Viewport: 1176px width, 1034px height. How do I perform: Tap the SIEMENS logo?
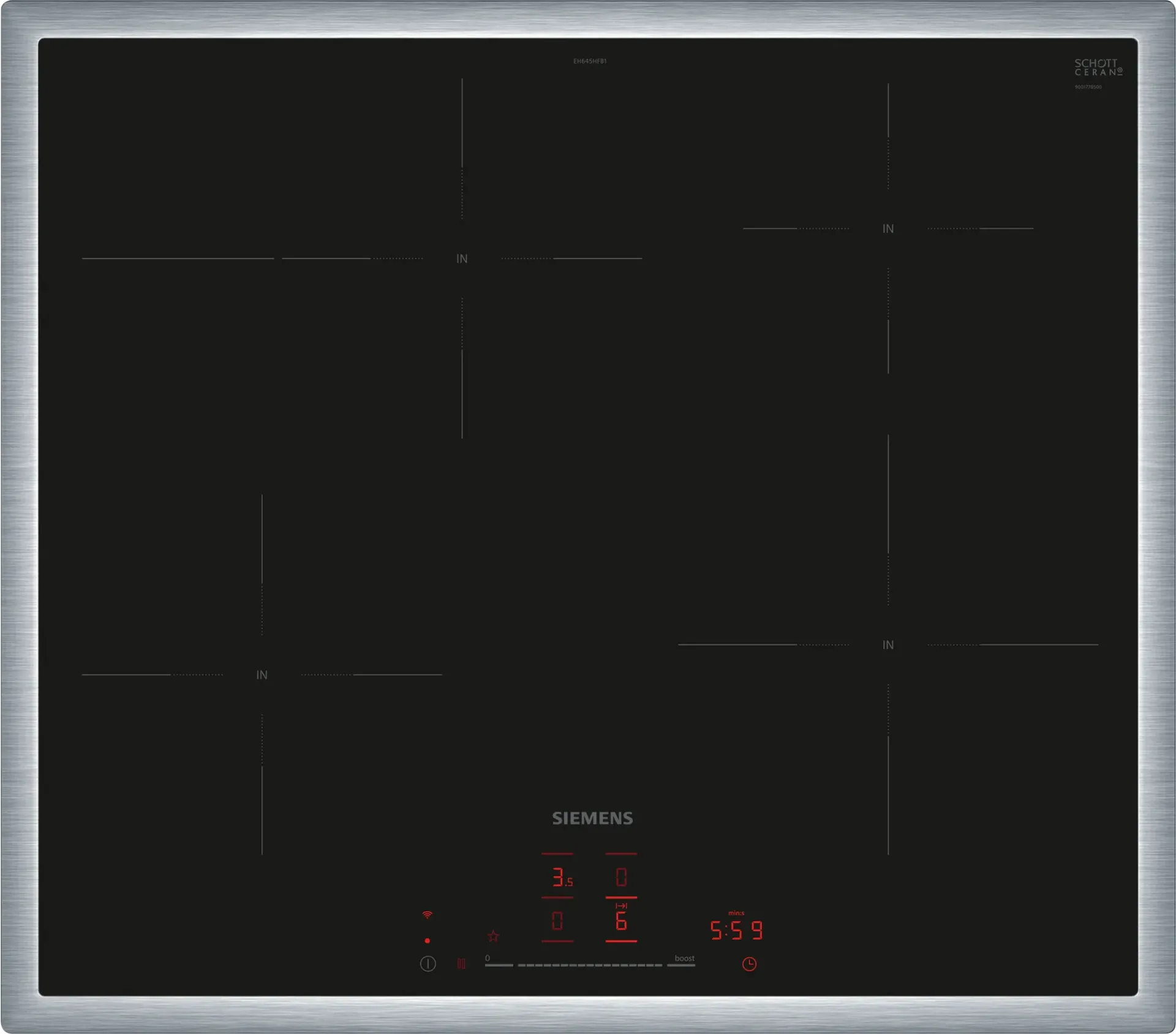(592, 818)
